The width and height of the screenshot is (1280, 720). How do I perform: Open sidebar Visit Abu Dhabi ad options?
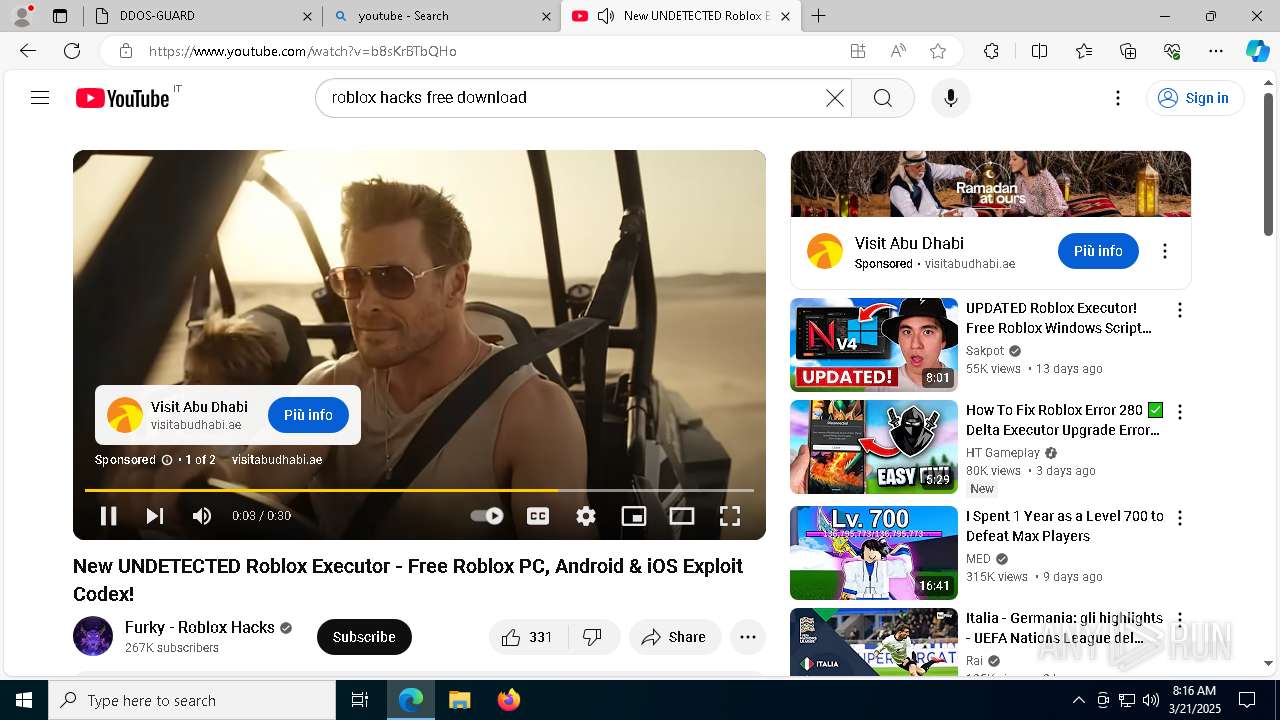click(1164, 251)
